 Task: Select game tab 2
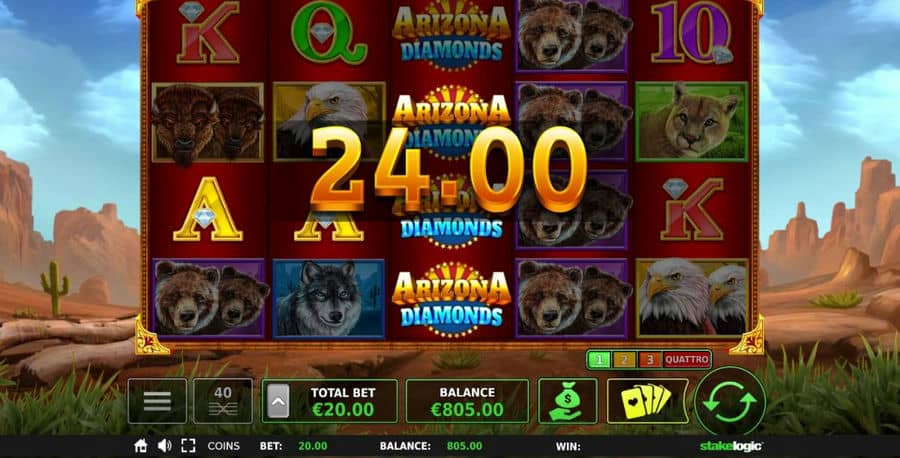pyautogui.click(x=624, y=360)
